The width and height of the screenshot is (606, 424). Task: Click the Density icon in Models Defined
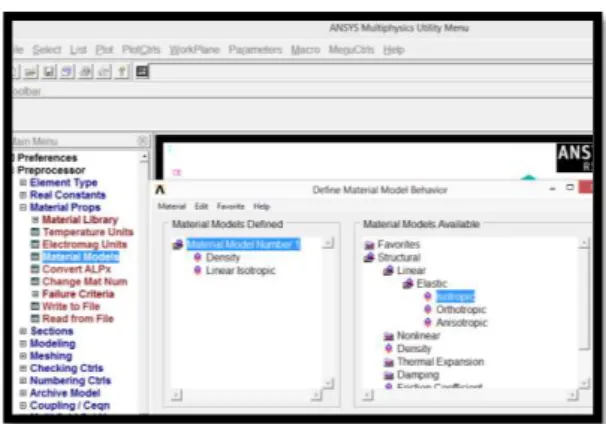pyautogui.click(x=197, y=257)
